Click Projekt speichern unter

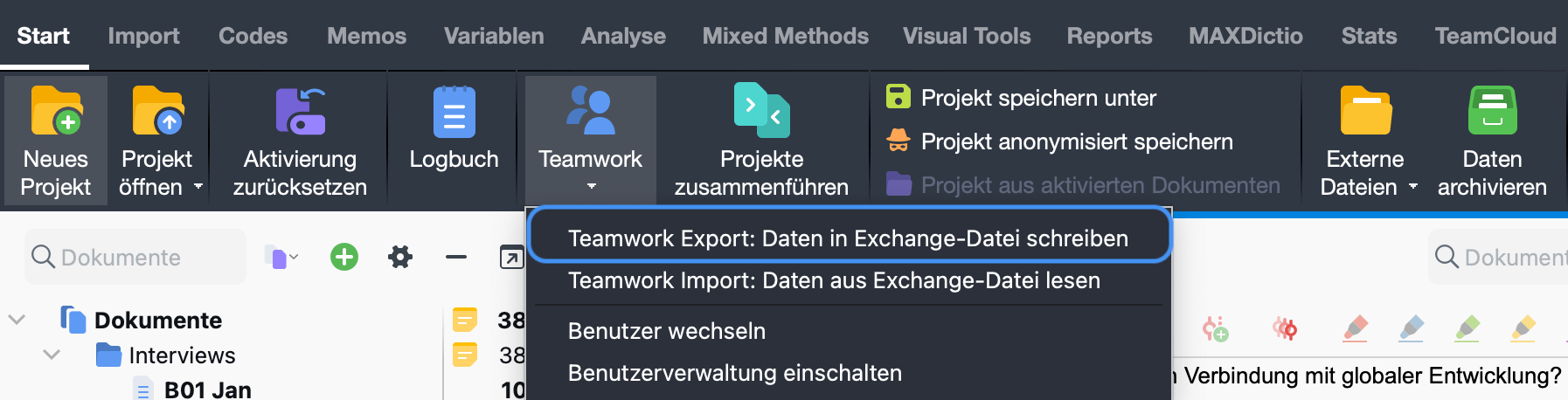(x=1038, y=98)
